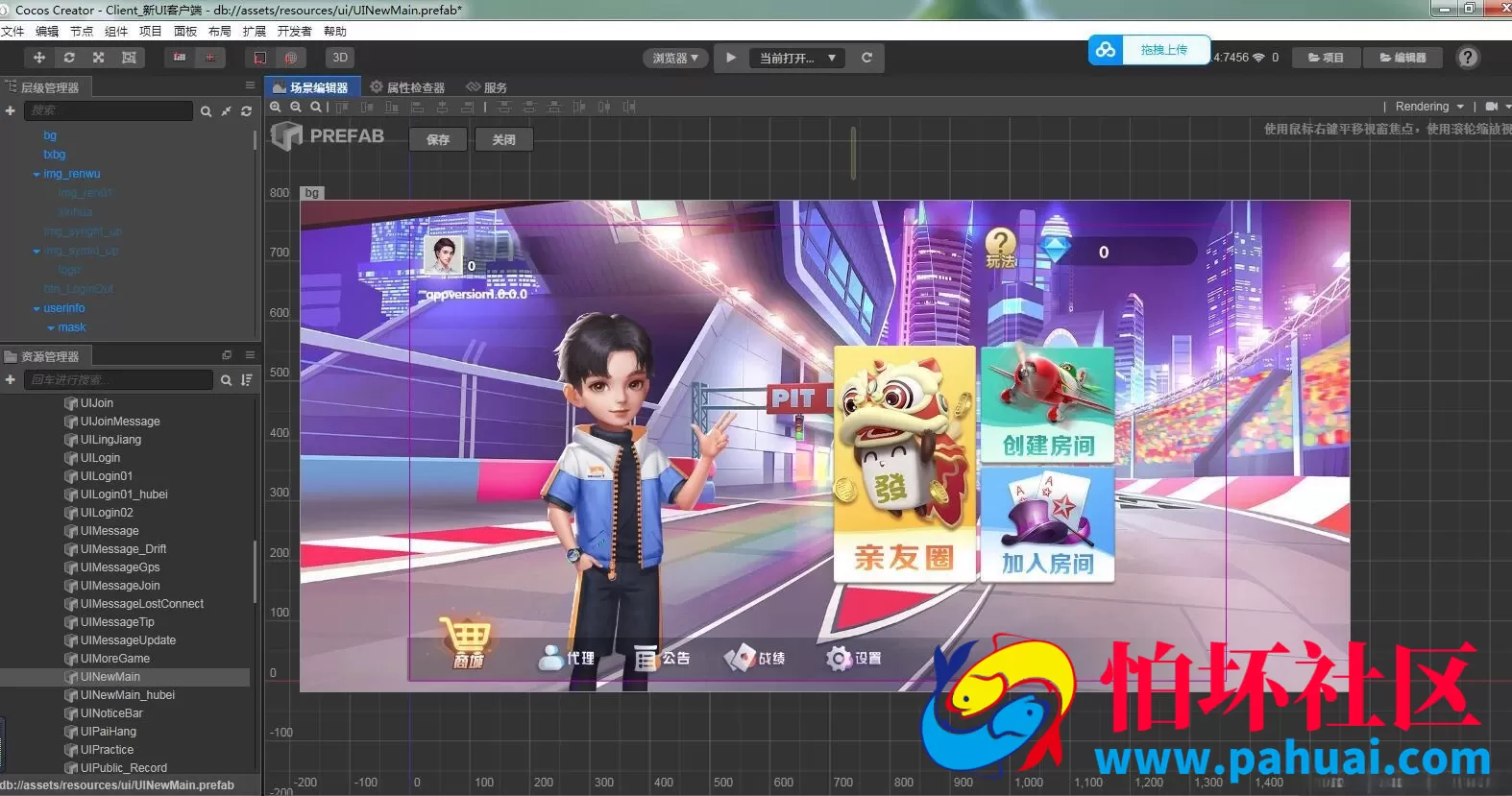Toggle pivot anchor mode button
The height and width of the screenshot is (796, 1512).
180,58
